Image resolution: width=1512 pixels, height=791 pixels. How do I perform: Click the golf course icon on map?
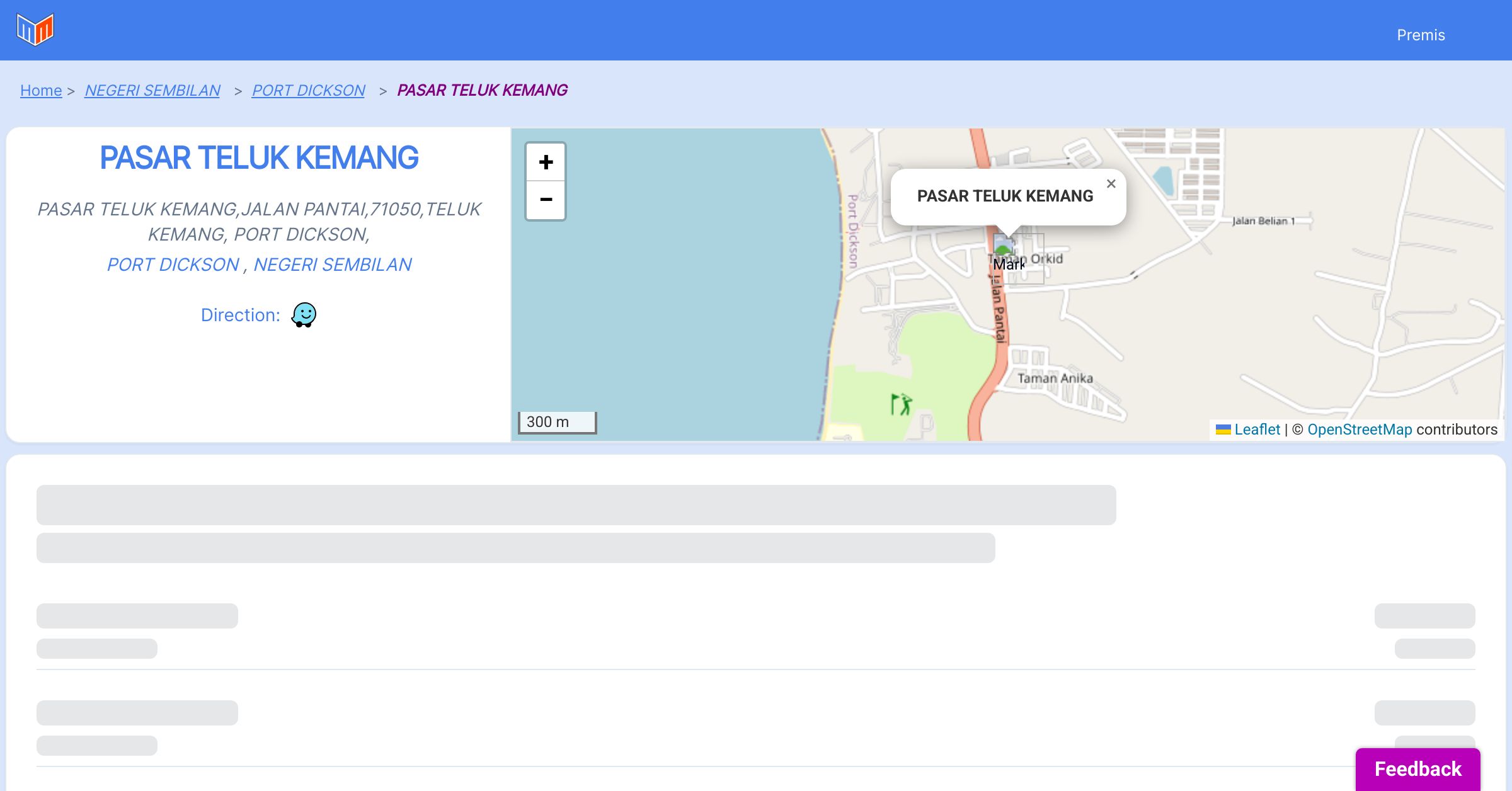click(x=901, y=404)
